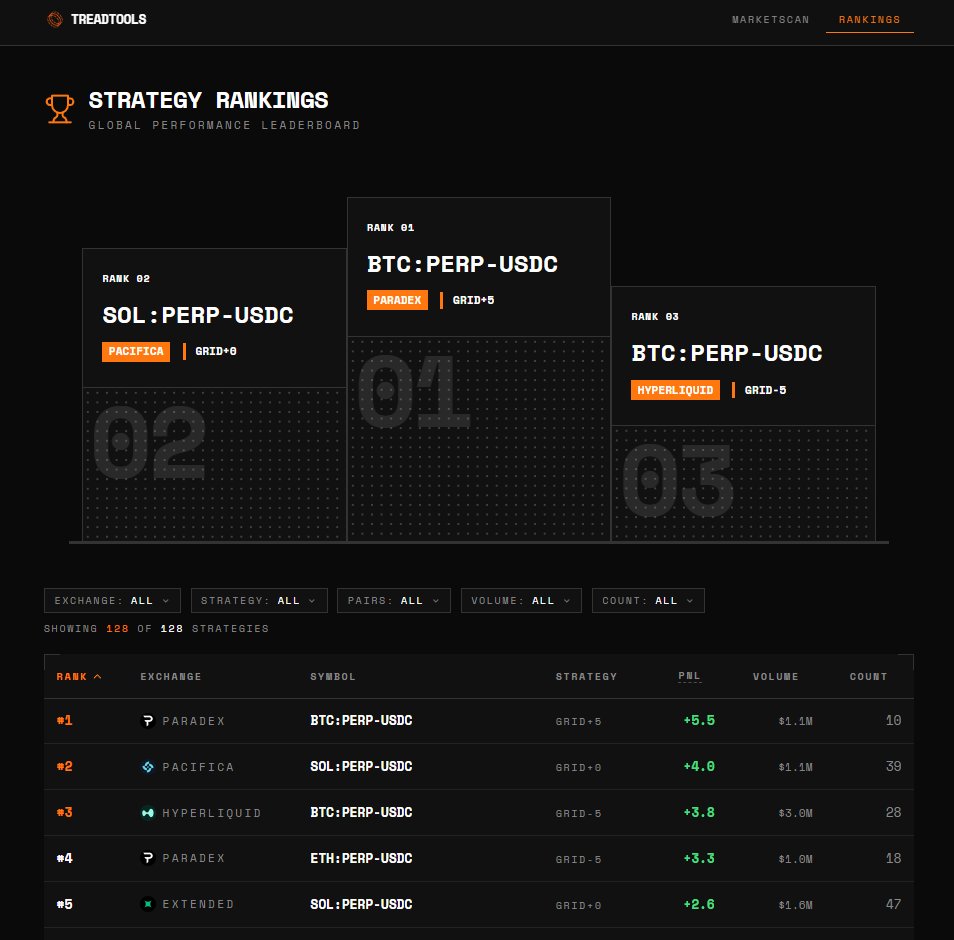The height and width of the screenshot is (940, 954).
Task: Click the Hyperliquid icon in row #3
Action: tap(147, 813)
